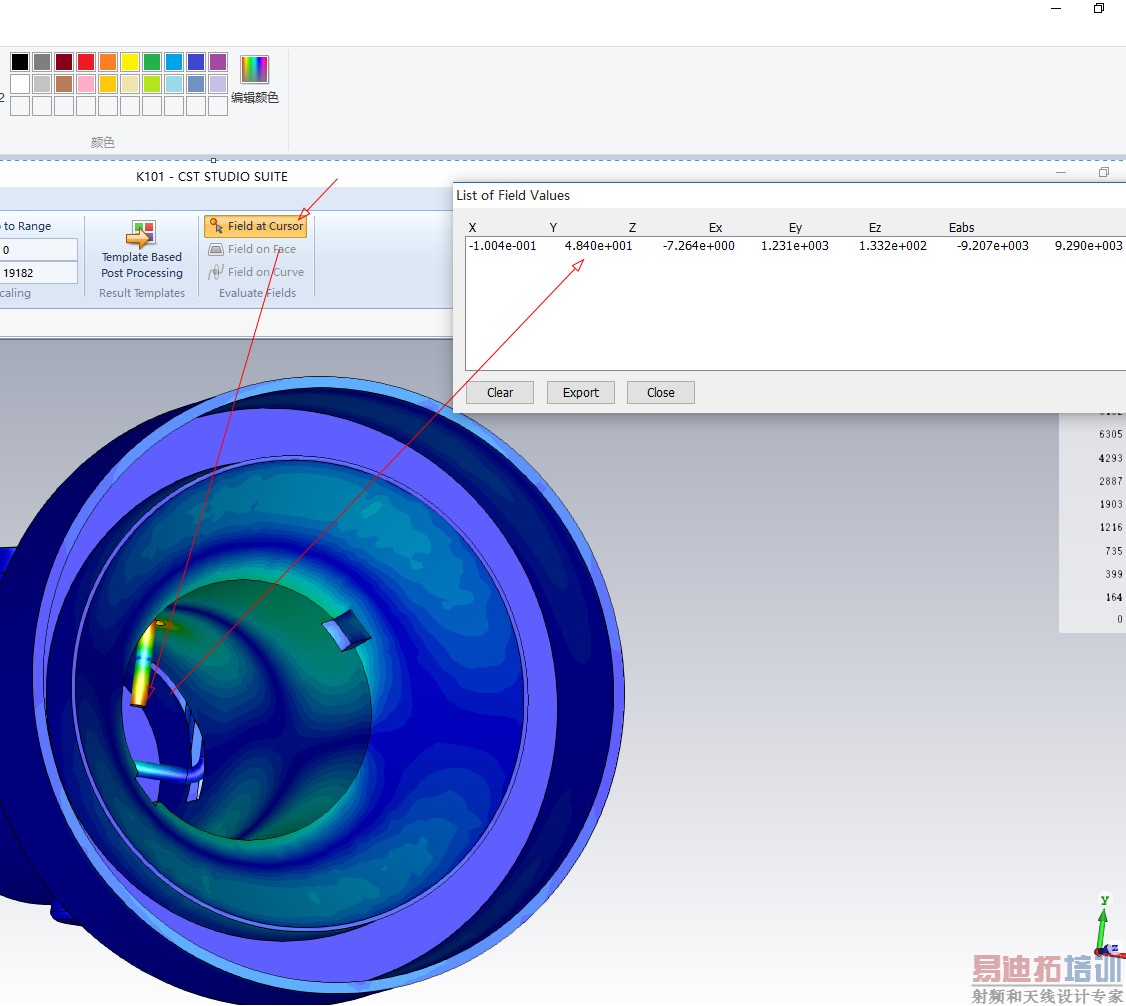
Task: Select the Z value -7.264e+000 cell
Action: pyautogui.click(x=699, y=246)
